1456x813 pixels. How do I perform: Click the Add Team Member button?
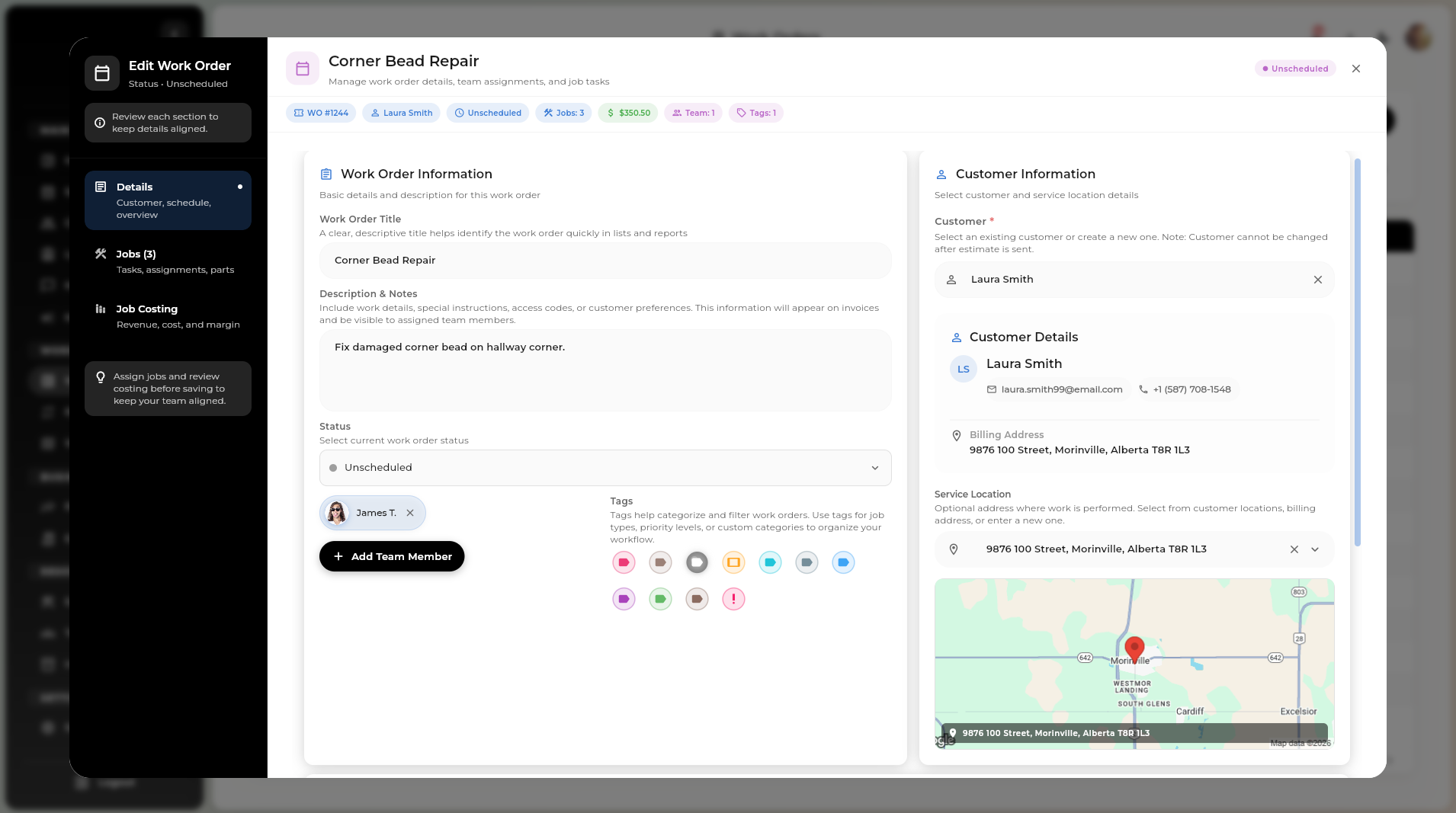(391, 556)
